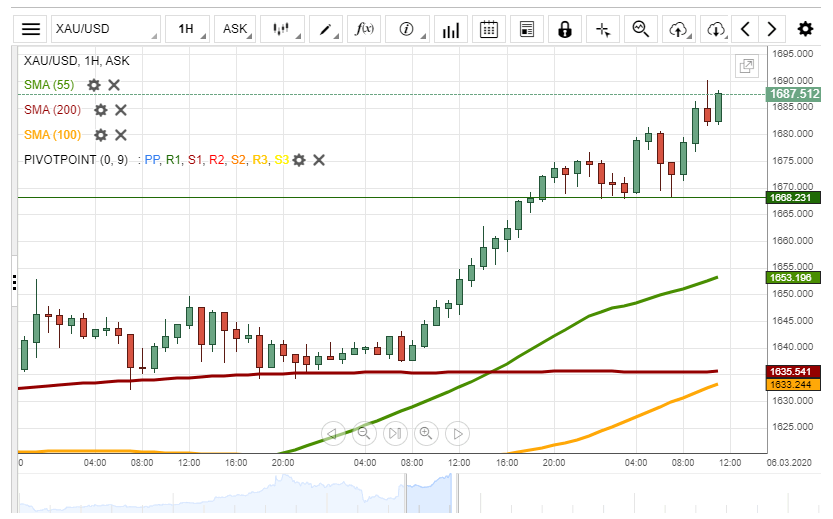This screenshot has width=833, height=519.
Task: Open SMA (100) settings gear
Action: click(101, 135)
